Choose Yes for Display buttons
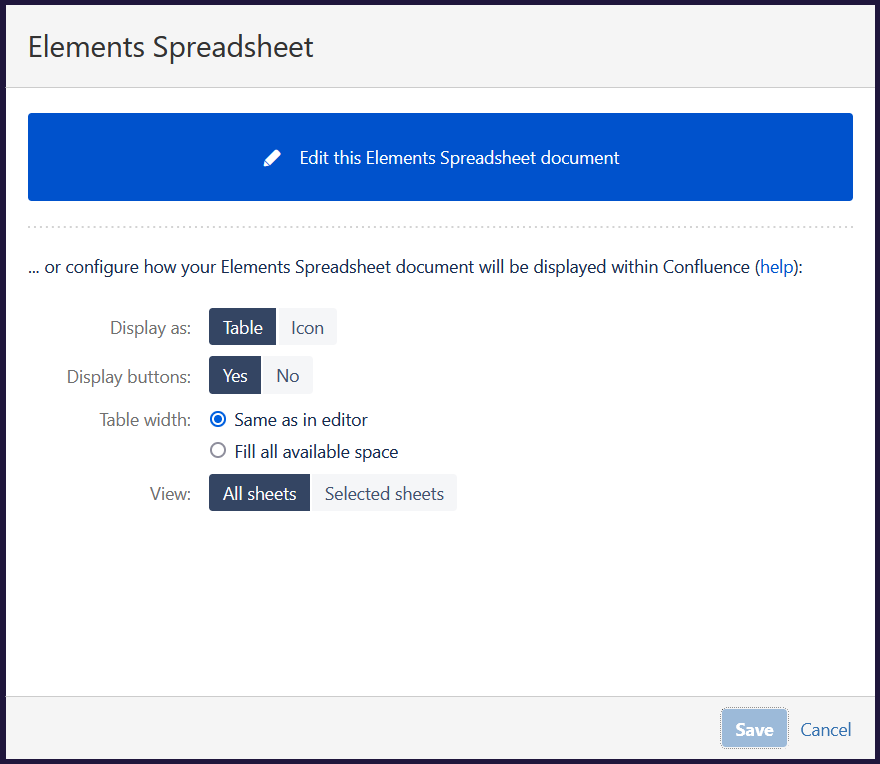880x764 pixels. (x=235, y=376)
